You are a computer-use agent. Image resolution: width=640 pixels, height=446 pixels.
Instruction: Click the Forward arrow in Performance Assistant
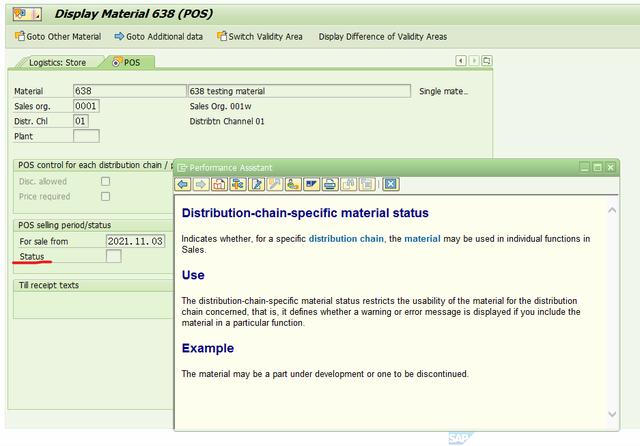[200, 184]
